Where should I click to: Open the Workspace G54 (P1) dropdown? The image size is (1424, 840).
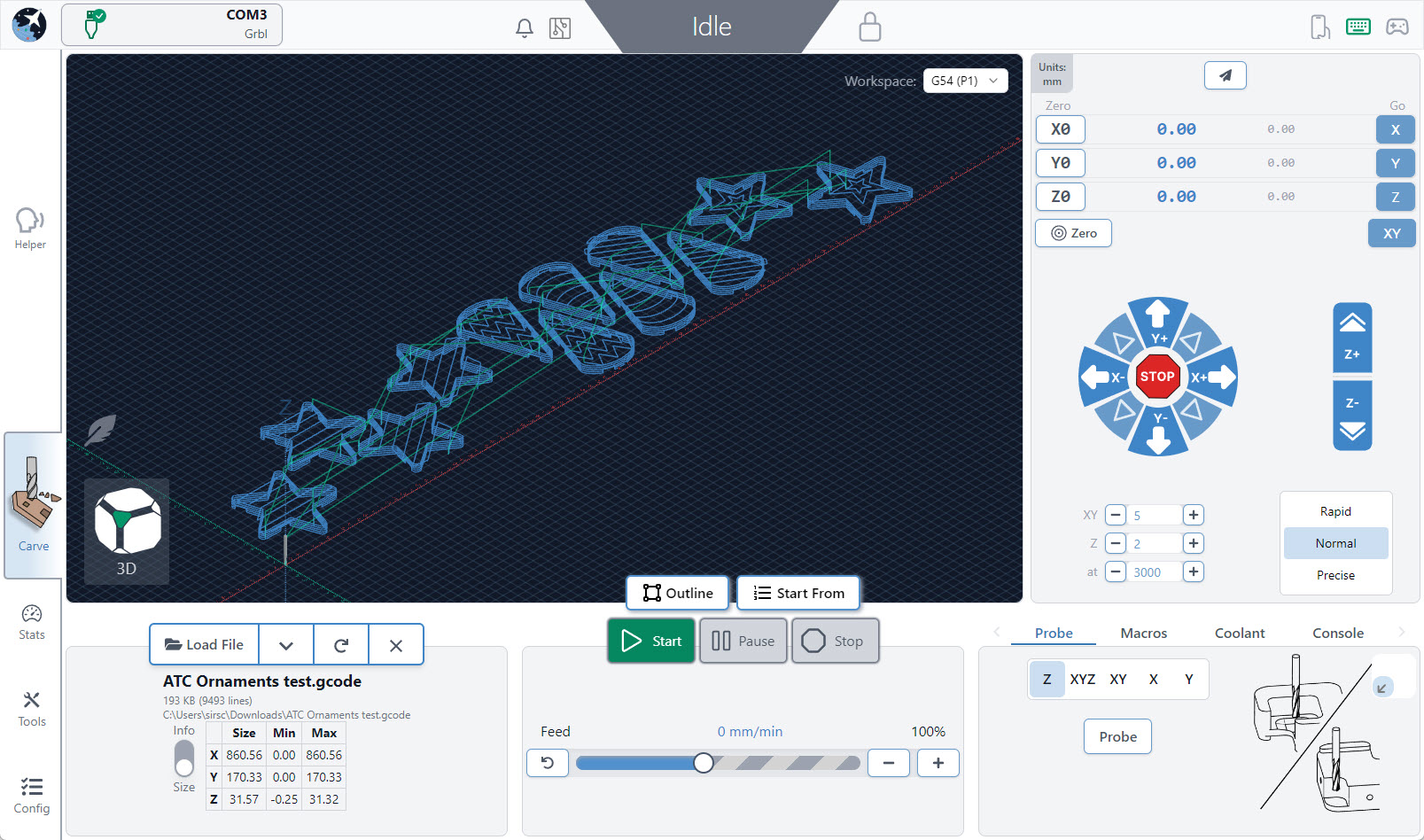965,81
